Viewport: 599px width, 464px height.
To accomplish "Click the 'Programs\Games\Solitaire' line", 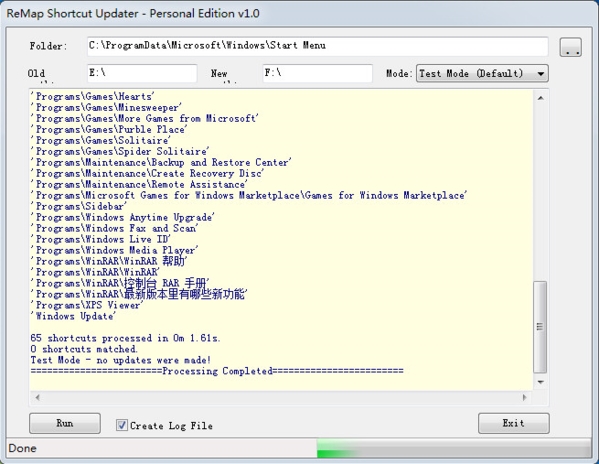I will 100,141.
